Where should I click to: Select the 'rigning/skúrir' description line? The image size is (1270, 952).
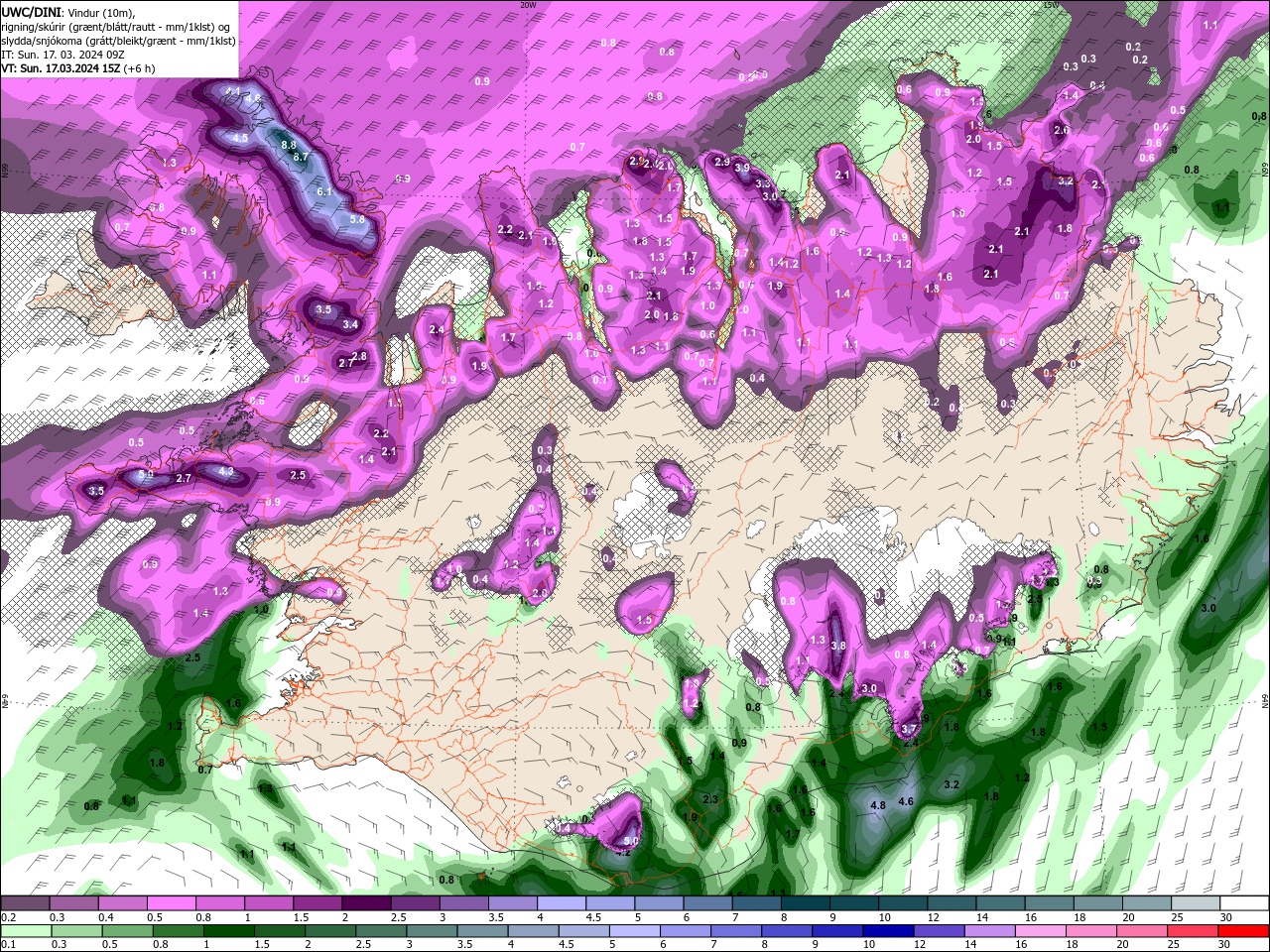pos(115,27)
